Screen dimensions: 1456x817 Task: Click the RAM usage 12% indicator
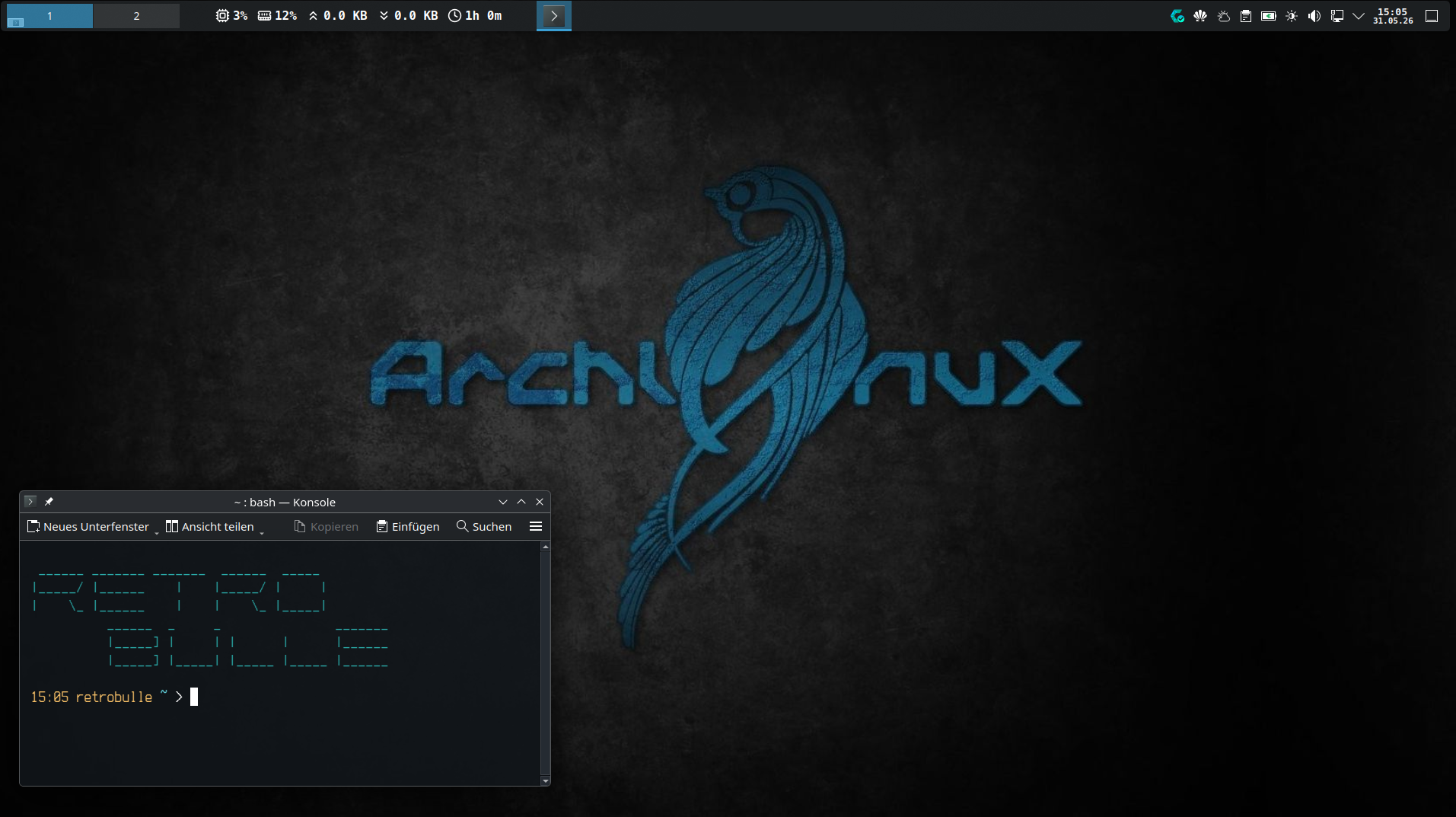[x=277, y=16]
